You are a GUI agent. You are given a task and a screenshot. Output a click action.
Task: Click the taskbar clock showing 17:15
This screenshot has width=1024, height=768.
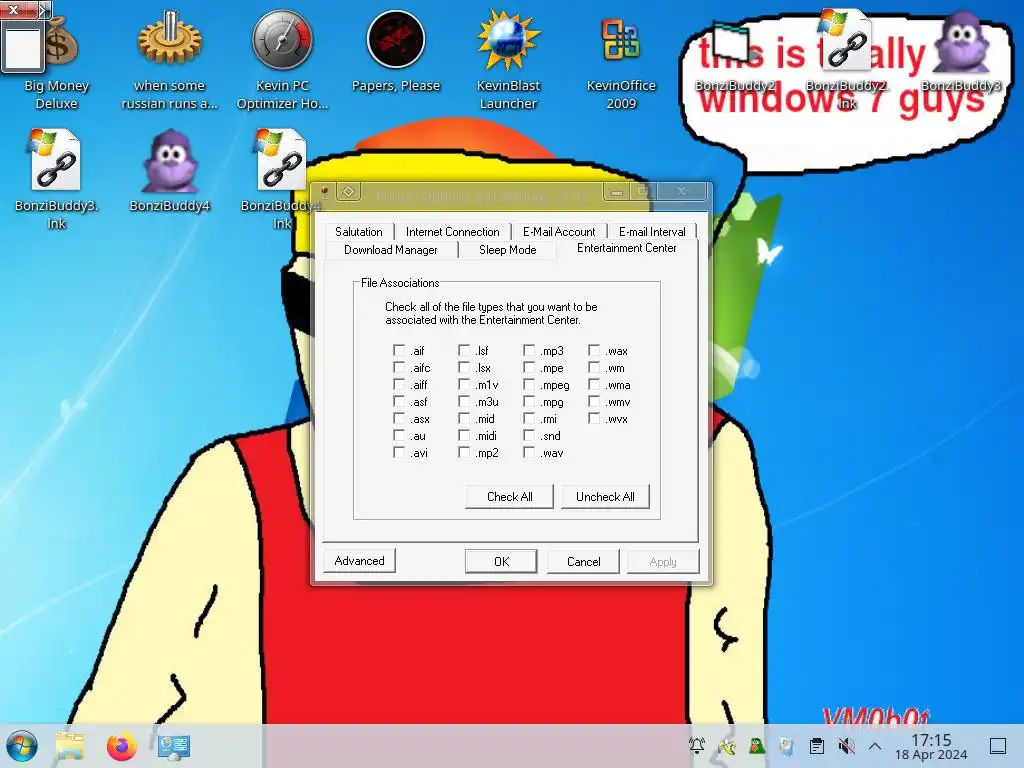click(x=931, y=746)
